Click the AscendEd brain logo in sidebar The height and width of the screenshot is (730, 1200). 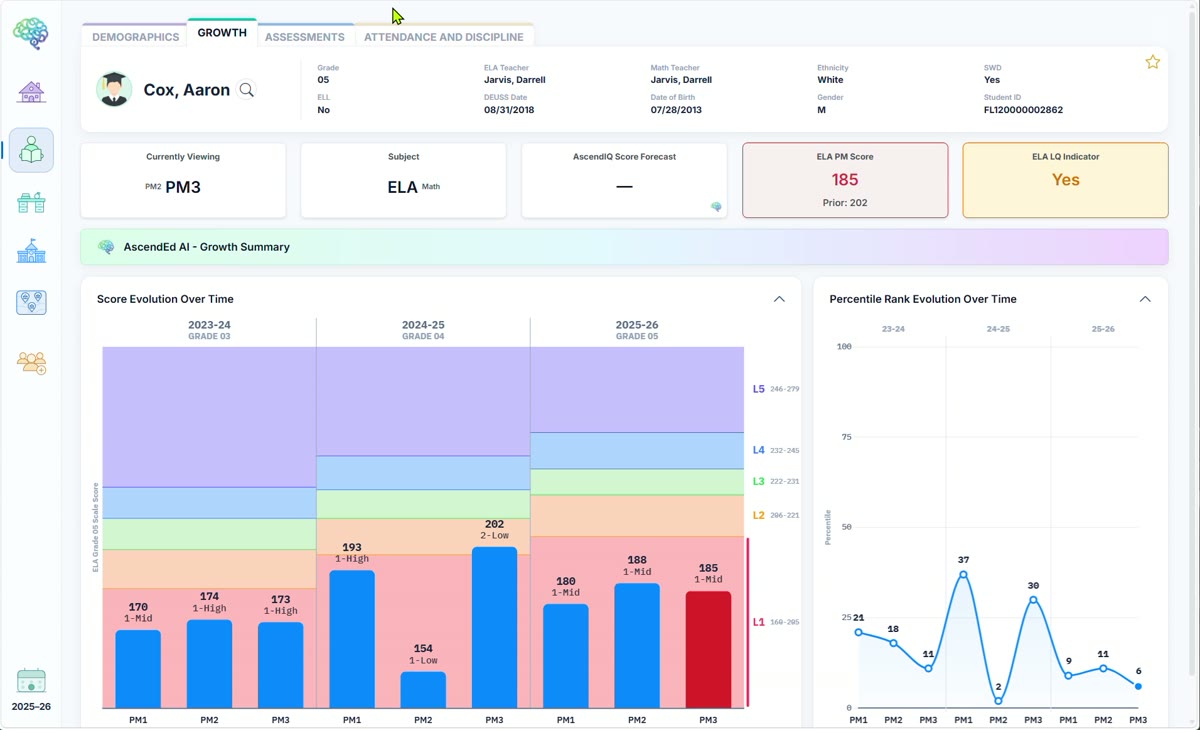click(31, 33)
